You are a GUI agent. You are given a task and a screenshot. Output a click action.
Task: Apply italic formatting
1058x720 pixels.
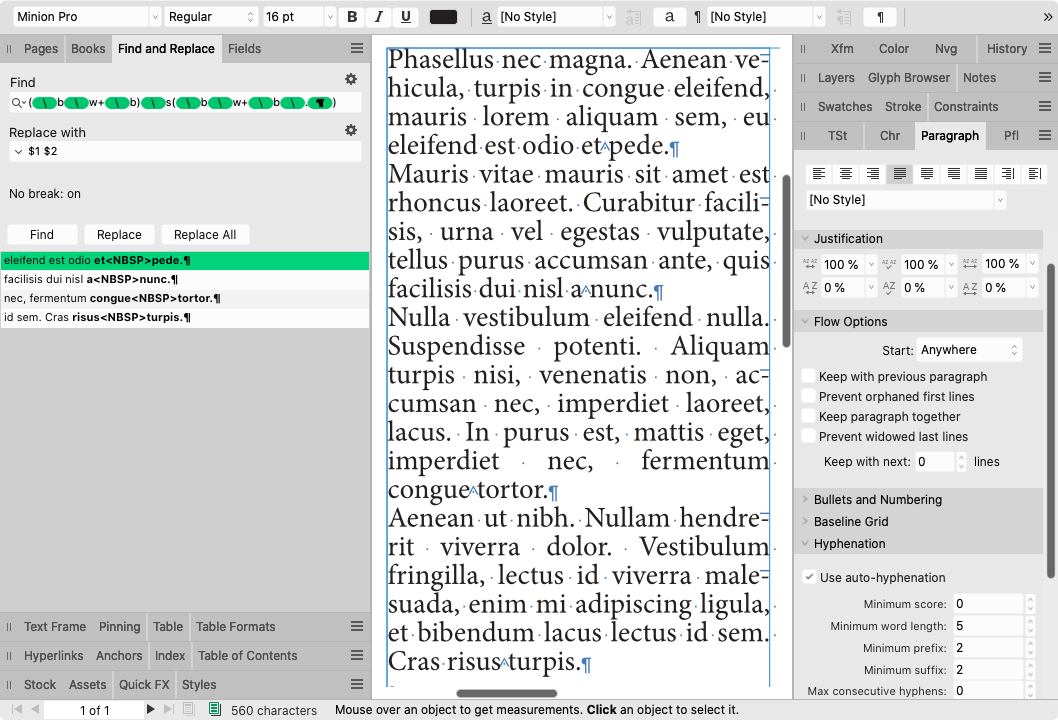(x=380, y=16)
